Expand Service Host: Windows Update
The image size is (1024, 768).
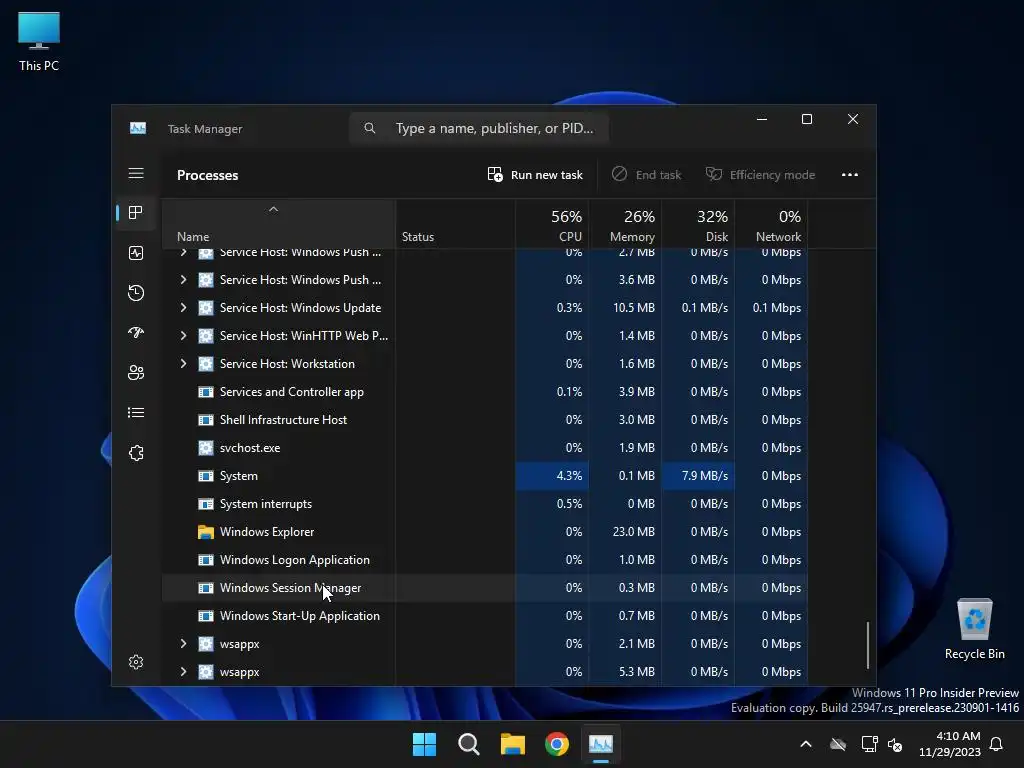[184, 308]
